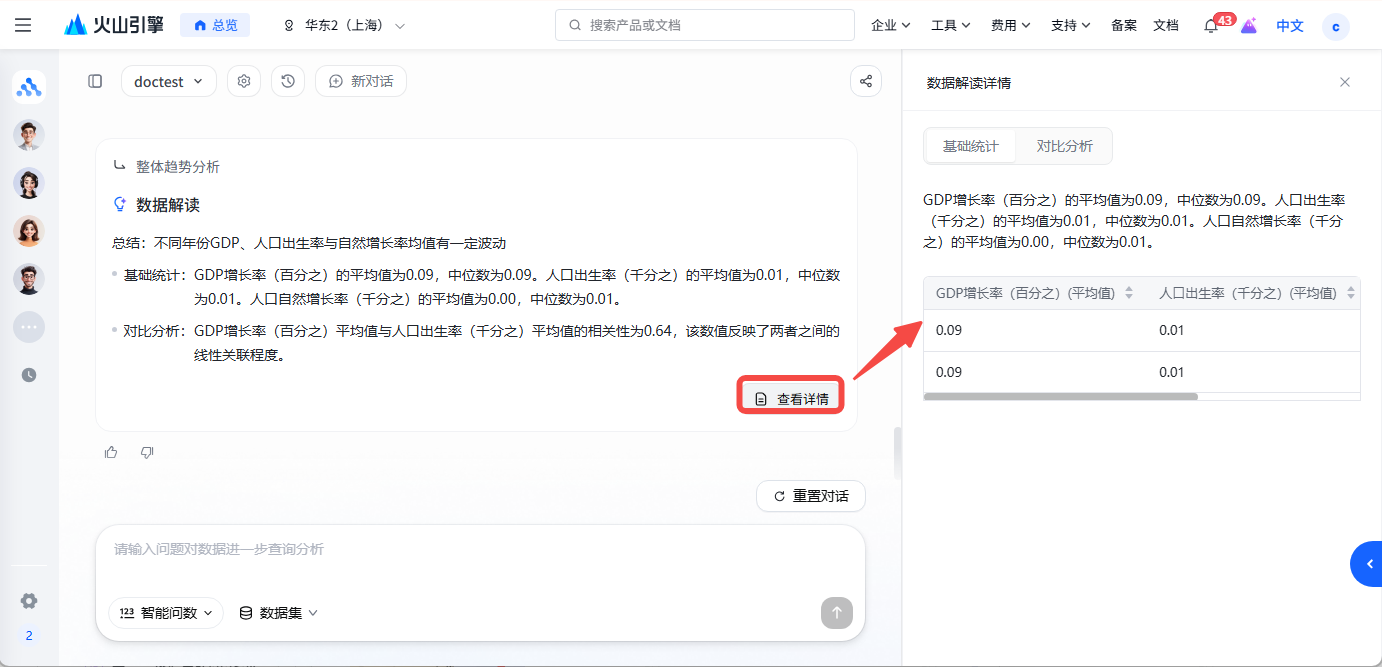Image resolution: width=1382 pixels, height=667 pixels.
Task: Open the 支持 menu
Action: point(1071,25)
